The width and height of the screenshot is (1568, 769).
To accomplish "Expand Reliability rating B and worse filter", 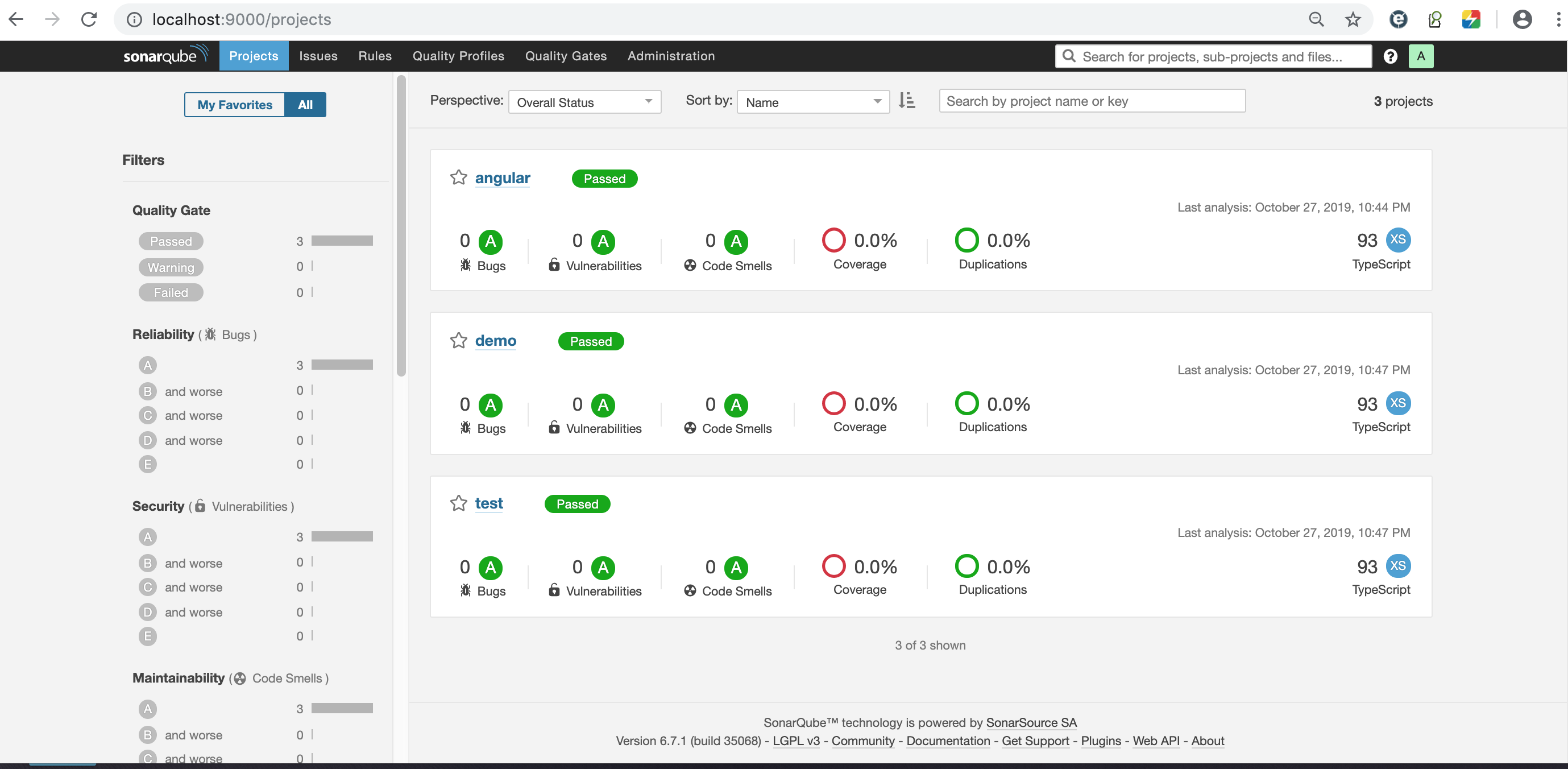I will (181, 391).
